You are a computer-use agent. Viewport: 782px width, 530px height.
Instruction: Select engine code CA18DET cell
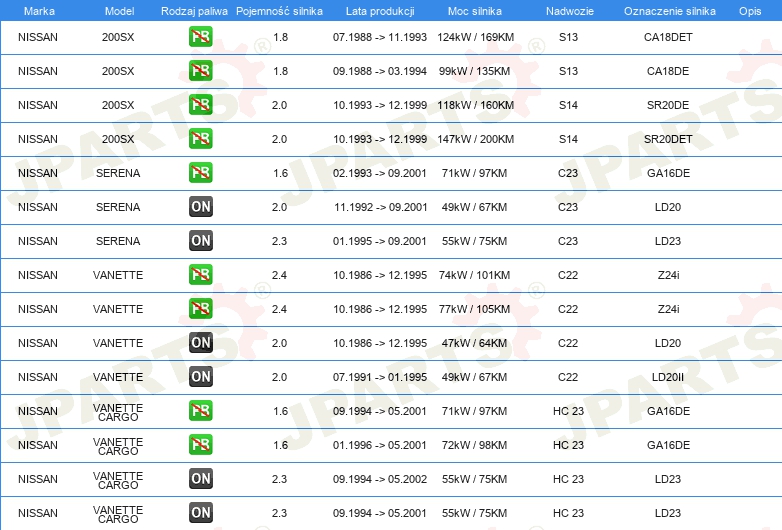[x=668, y=37]
